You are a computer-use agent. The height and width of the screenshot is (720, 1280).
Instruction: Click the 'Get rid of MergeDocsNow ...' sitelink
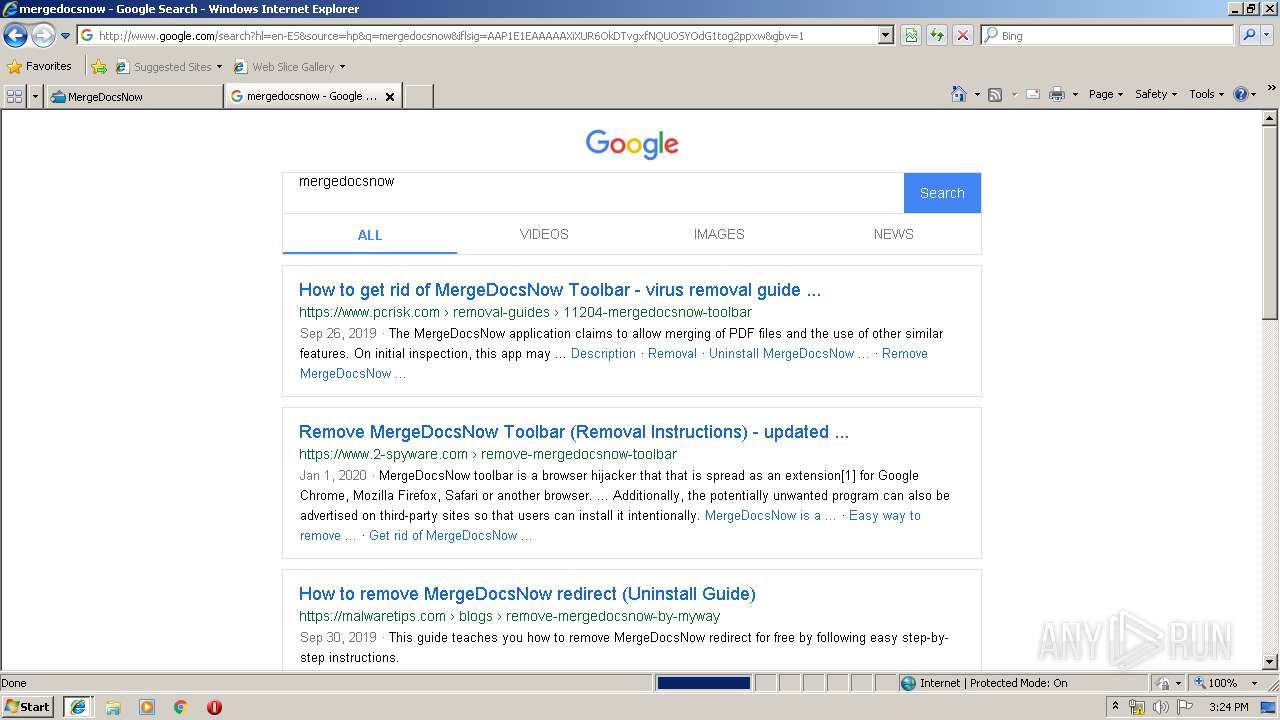[x=450, y=535]
